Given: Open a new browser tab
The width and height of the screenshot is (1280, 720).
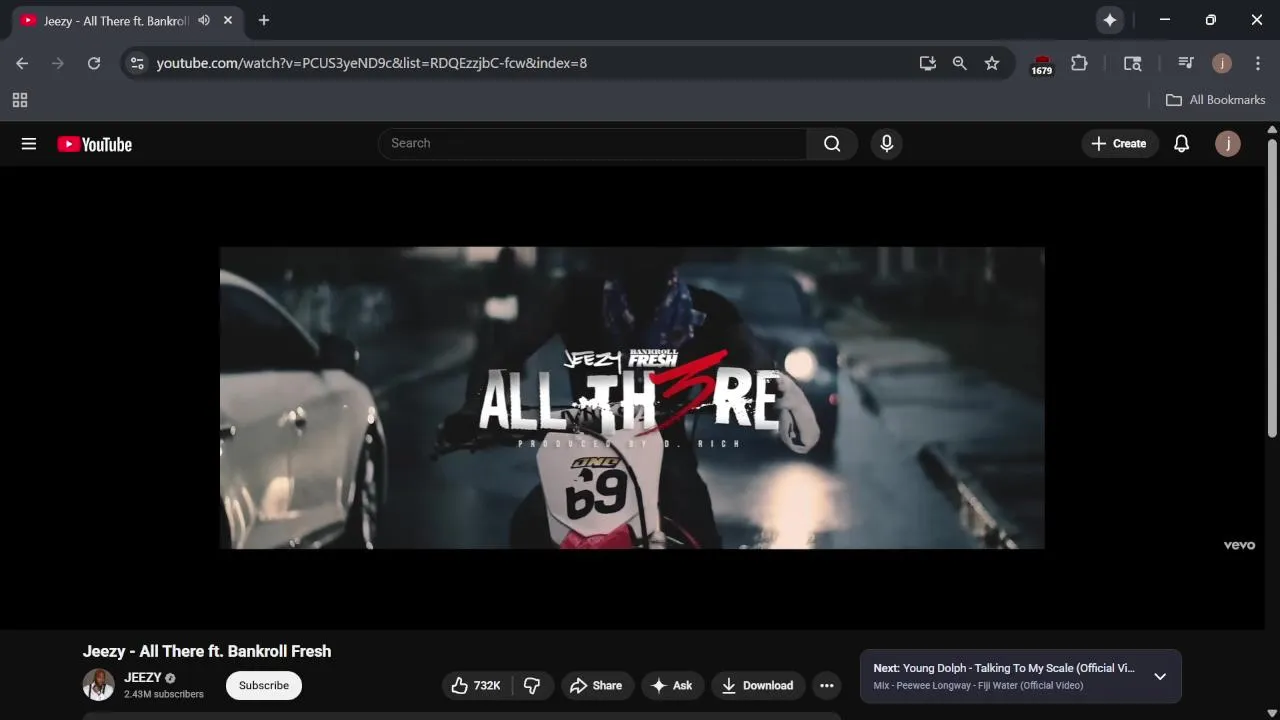Looking at the screenshot, I should point(264,20).
